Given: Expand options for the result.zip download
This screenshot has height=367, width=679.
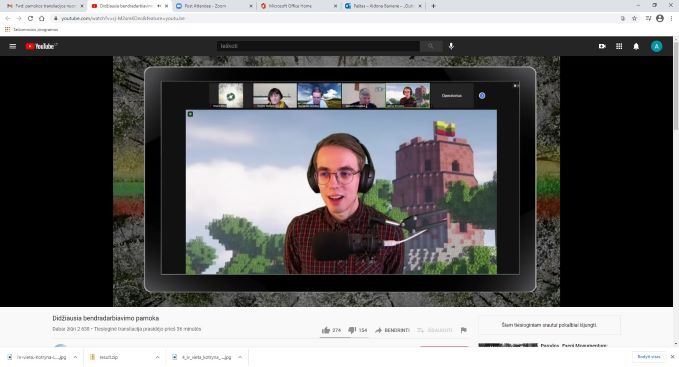Looking at the screenshot, I should [x=158, y=357].
